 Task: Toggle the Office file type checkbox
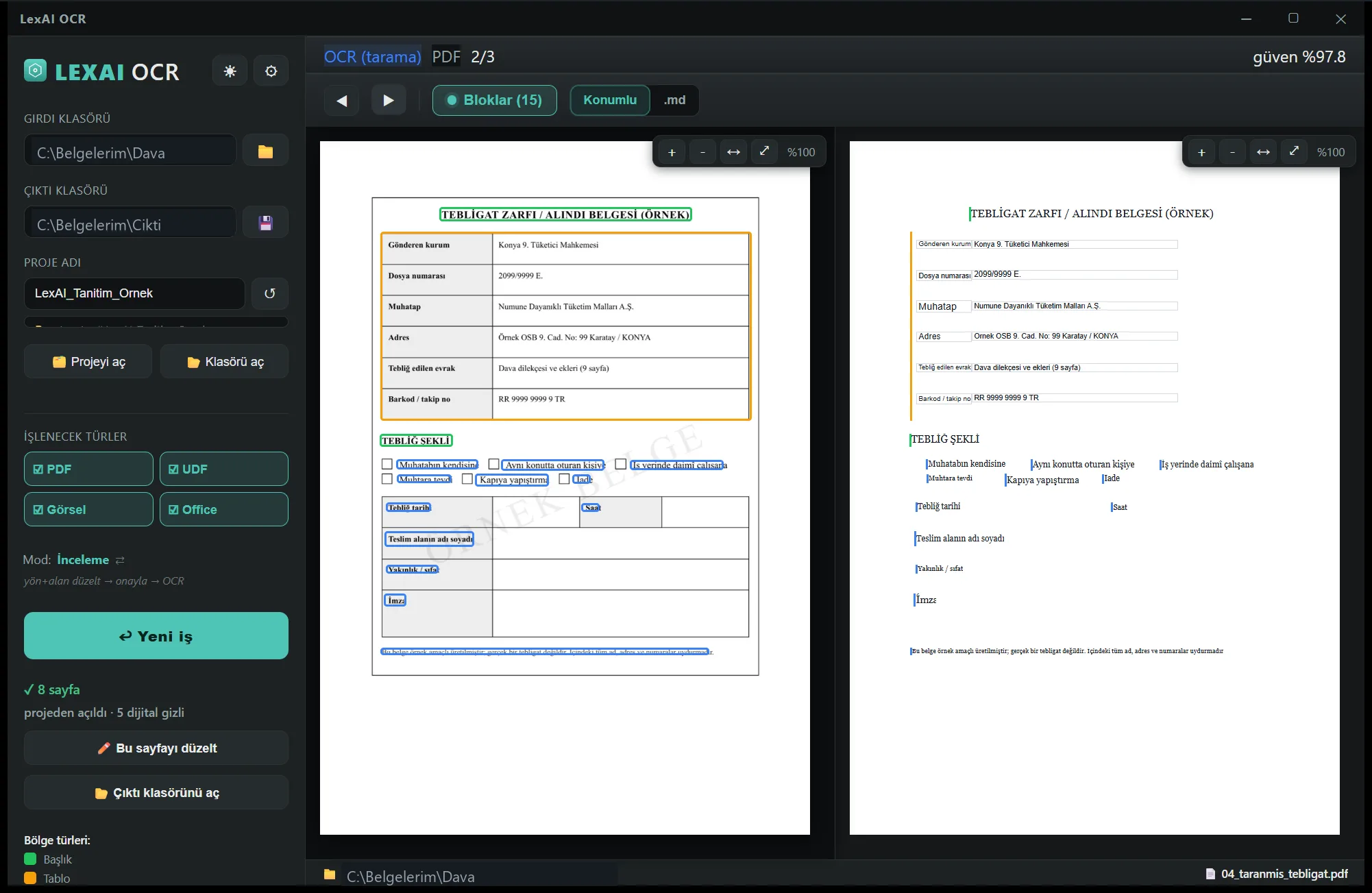point(224,510)
